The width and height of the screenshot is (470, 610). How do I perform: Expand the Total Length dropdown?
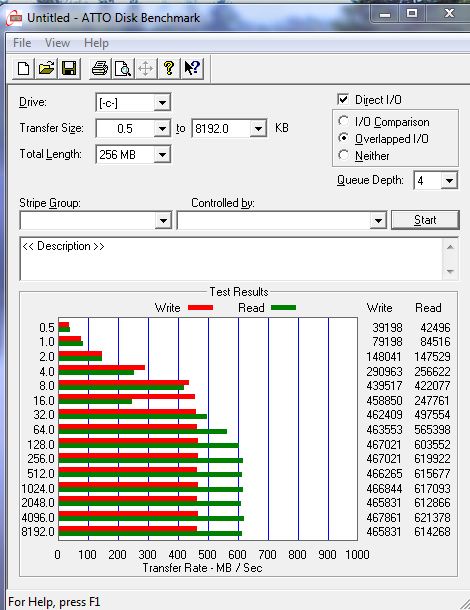click(162, 155)
